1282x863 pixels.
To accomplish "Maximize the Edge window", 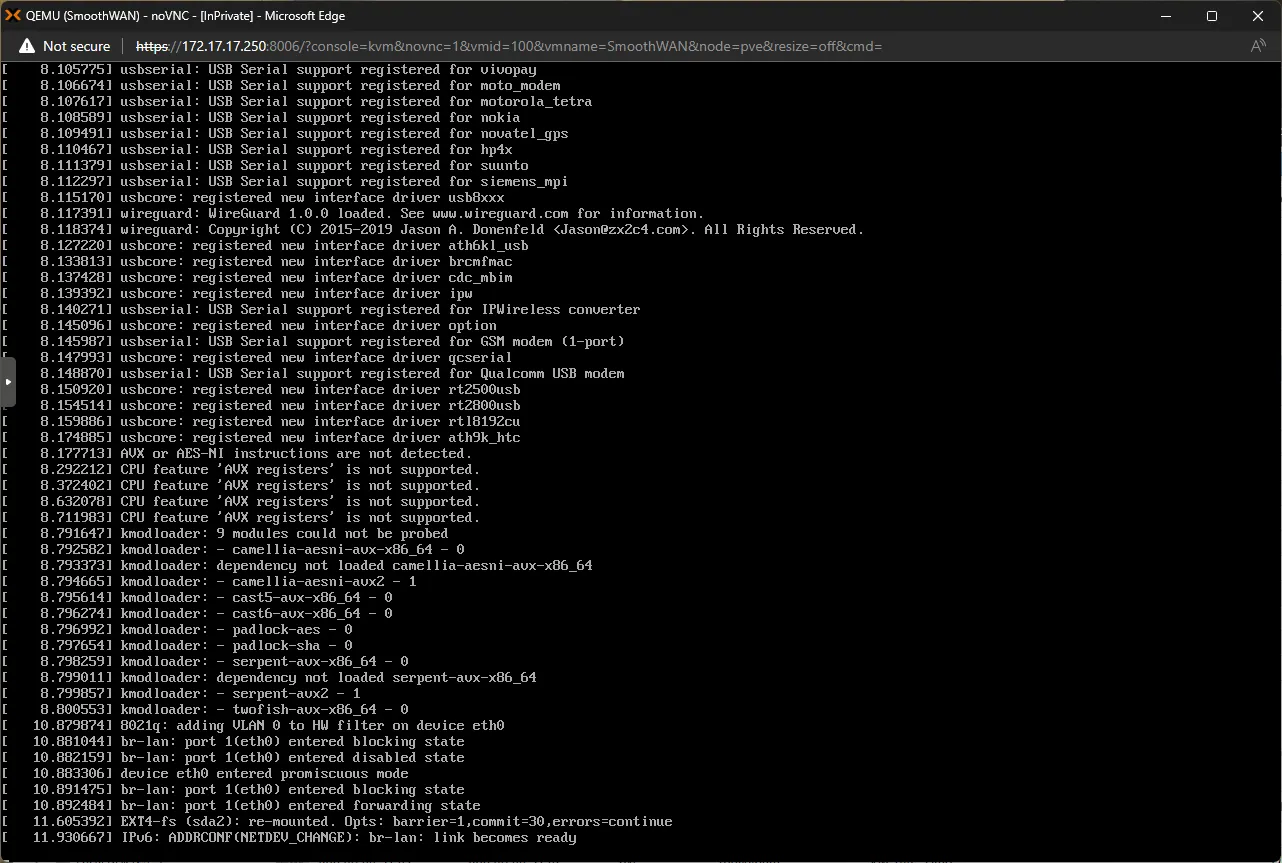I will (x=1211, y=16).
